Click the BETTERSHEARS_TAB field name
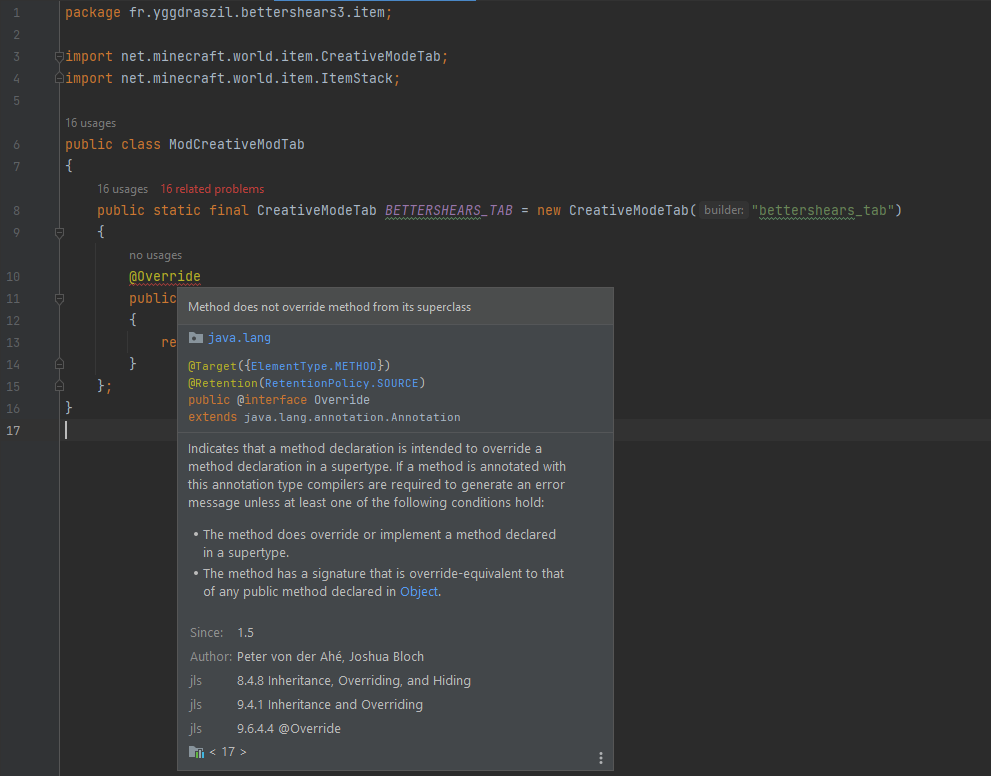 448,210
